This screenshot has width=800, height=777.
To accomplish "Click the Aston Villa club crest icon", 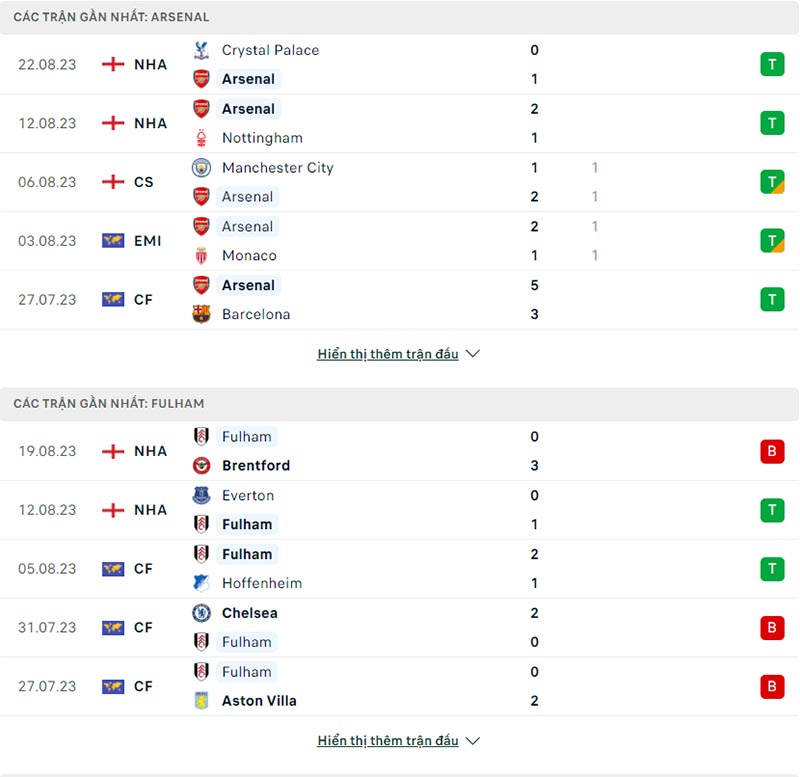I will pos(202,701).
